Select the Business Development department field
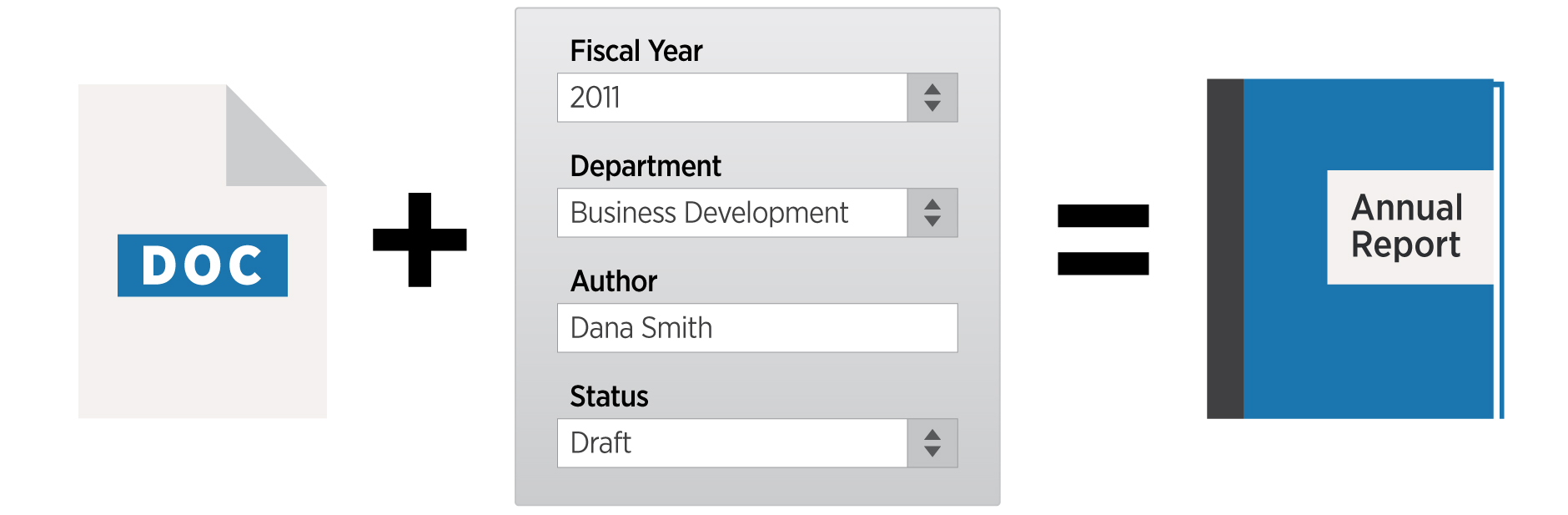1568x515 pixels. click(x=732, y=213)
